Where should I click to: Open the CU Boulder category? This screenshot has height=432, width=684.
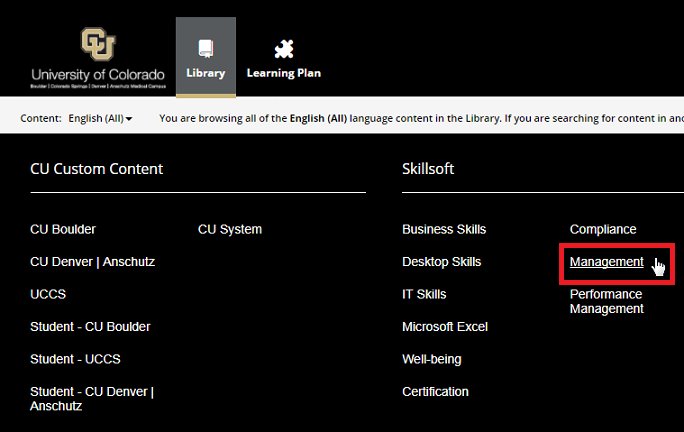pyautogui.click(x=63, y=230)
